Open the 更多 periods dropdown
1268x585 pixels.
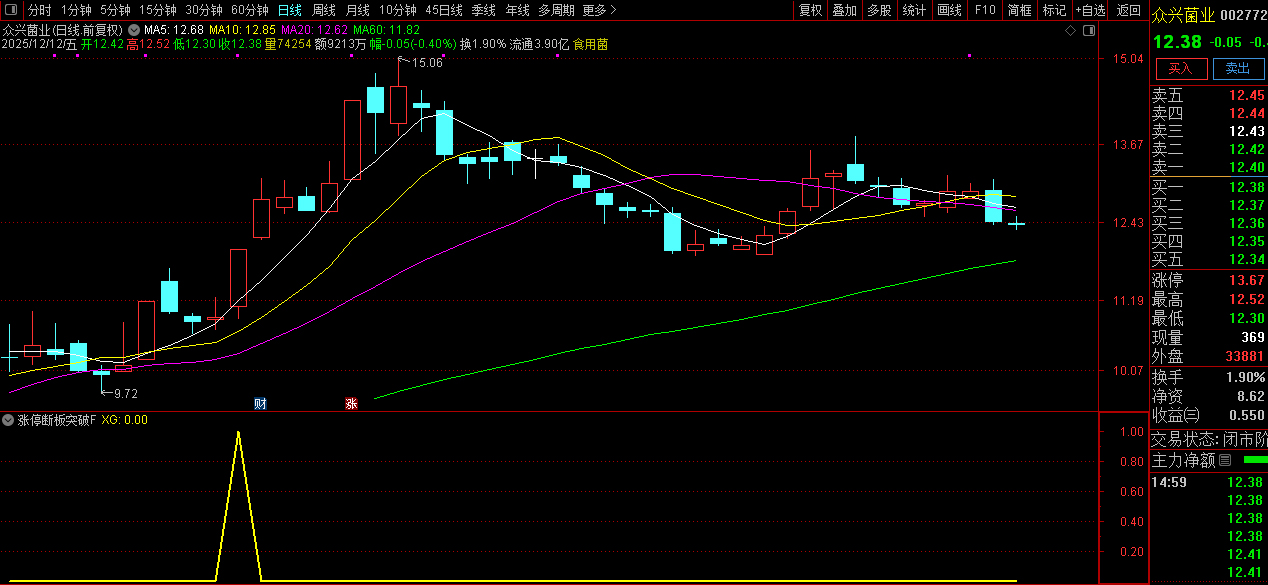point(598,10)
